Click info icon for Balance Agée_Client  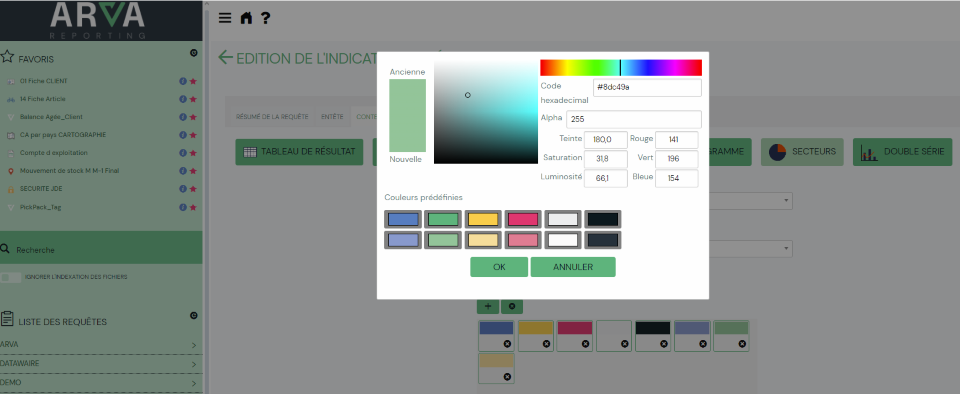tap(182, 117)
